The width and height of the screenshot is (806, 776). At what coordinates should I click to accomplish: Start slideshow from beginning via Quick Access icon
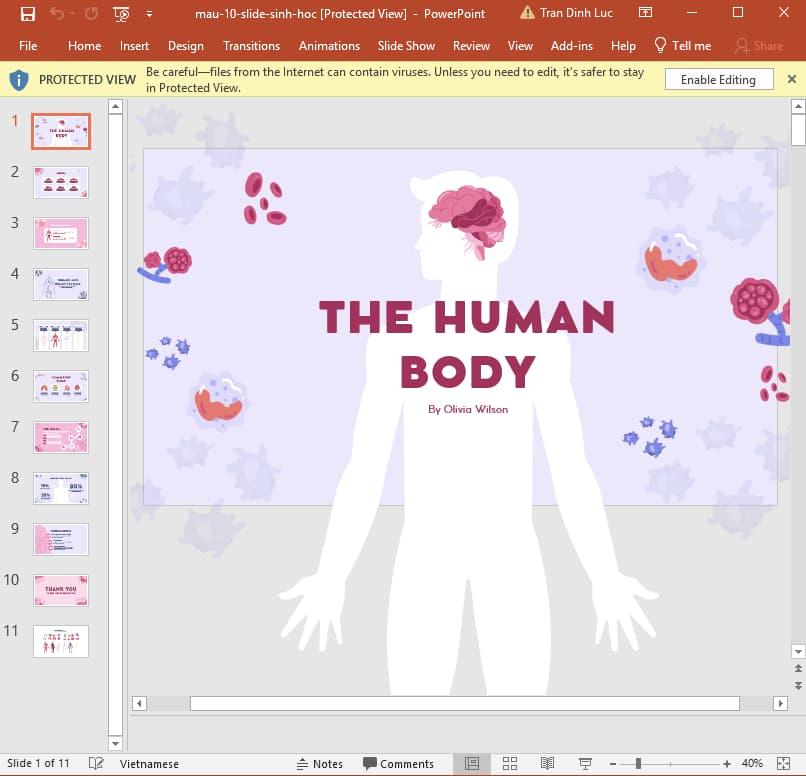(119, 14)
